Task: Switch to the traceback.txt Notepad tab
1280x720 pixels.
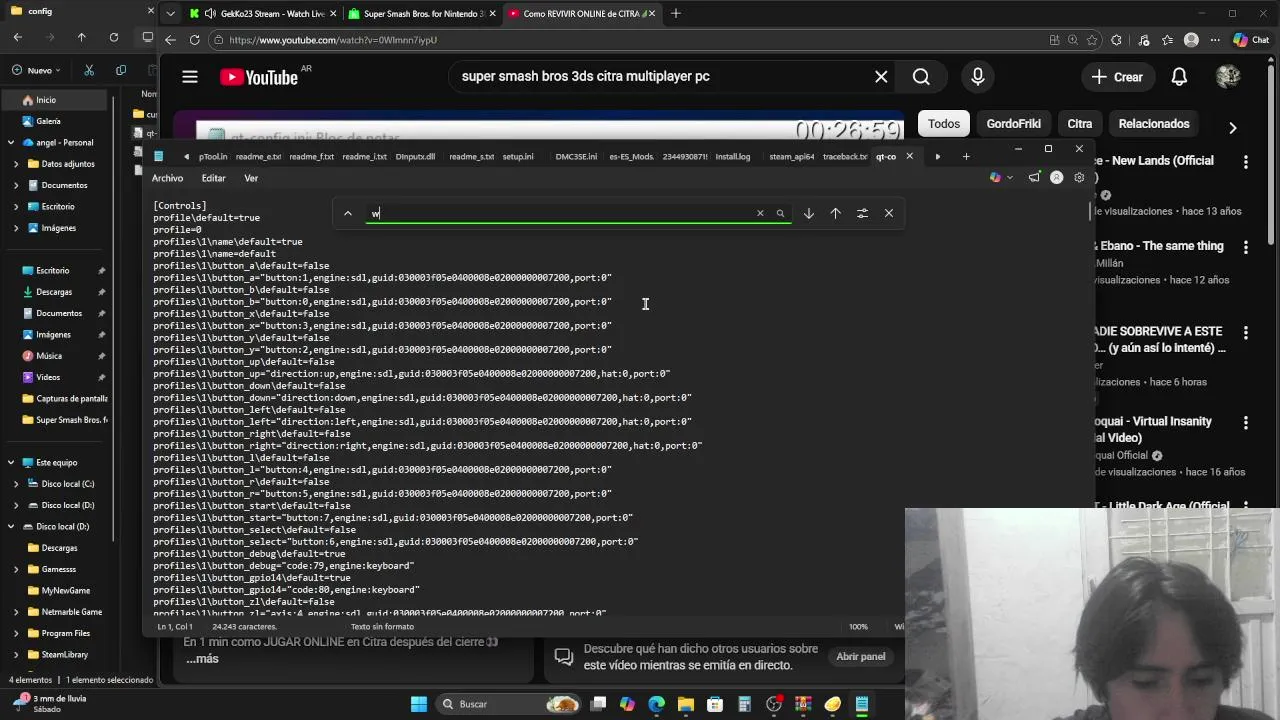Action: point(845,157)
